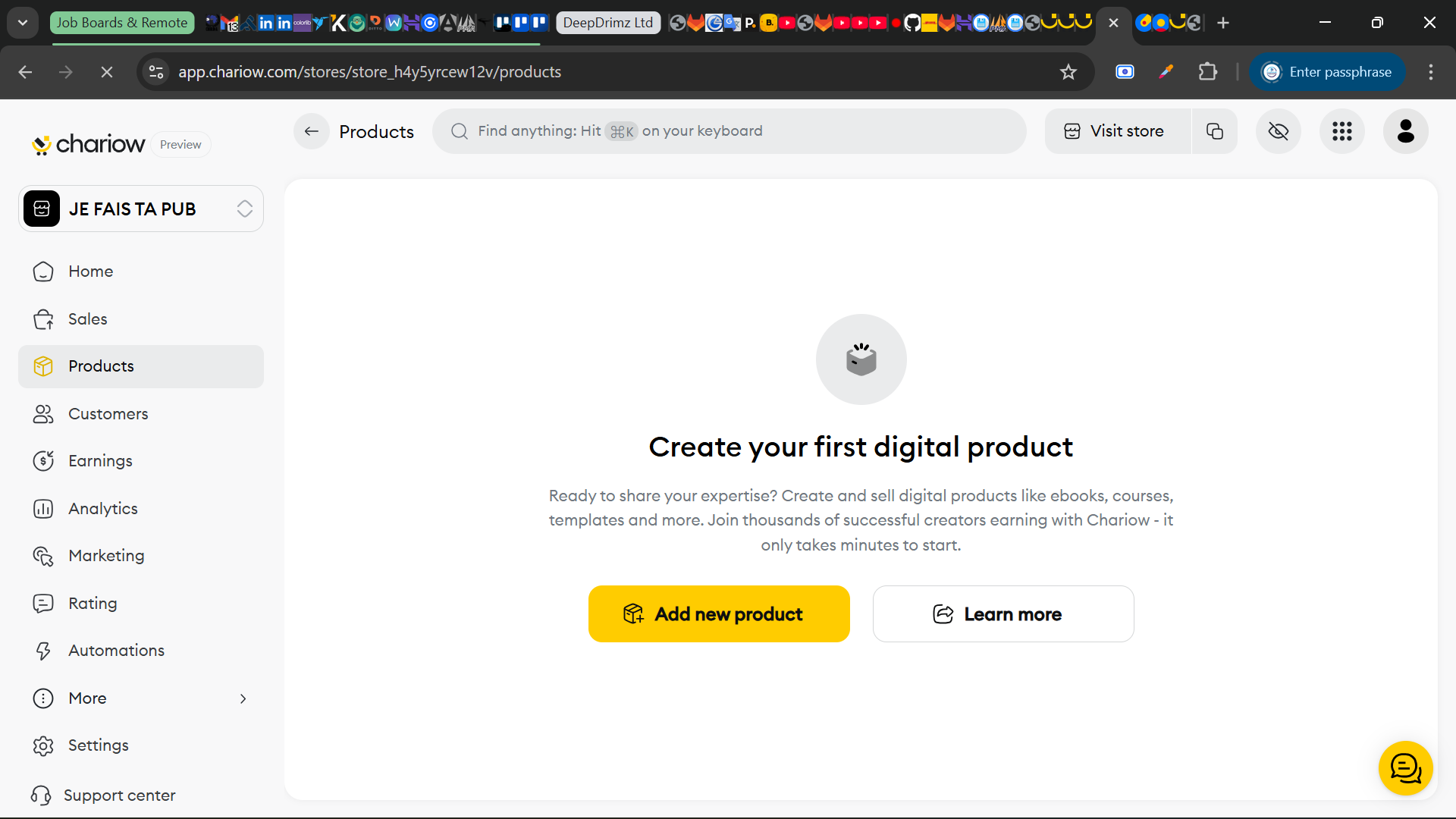Image resolution: width=1456 pixels, height=819 pixels.
Task: Copy the store link beside Visit store
Action: [x=1214, y=130]
